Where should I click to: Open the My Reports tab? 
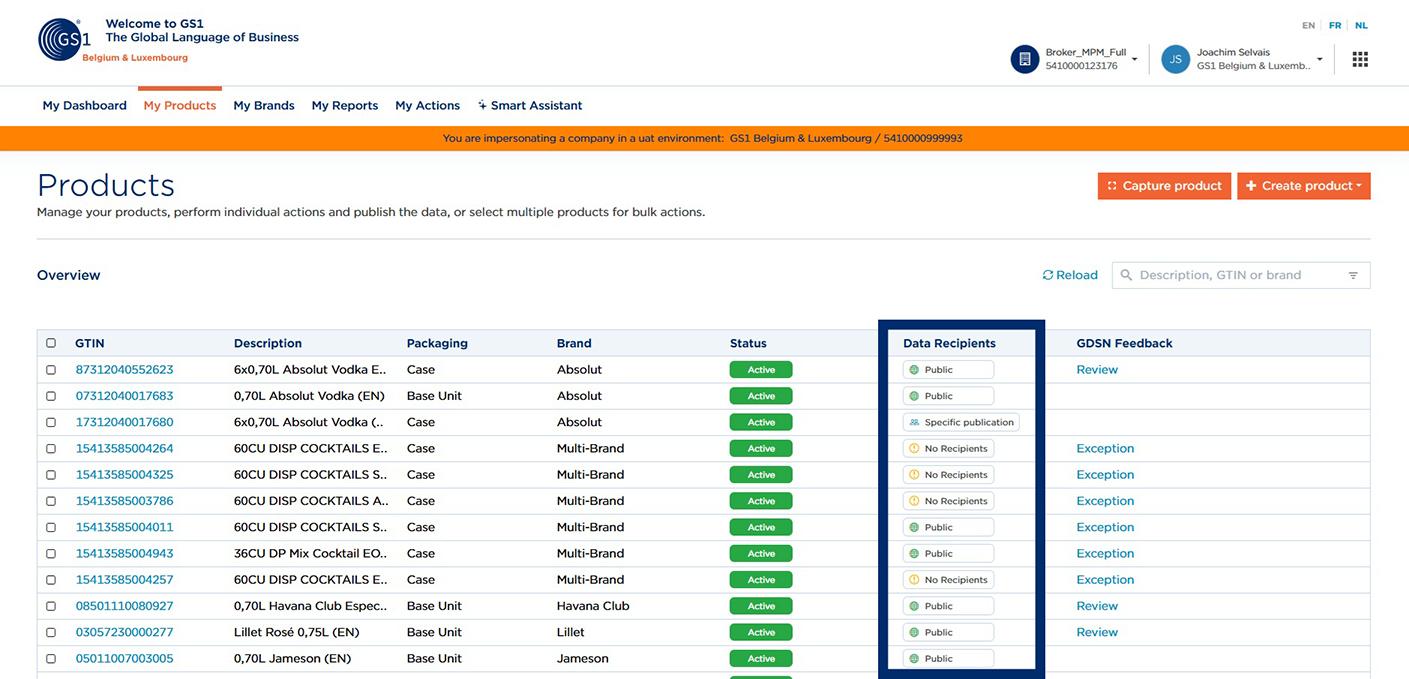point(345,105)
